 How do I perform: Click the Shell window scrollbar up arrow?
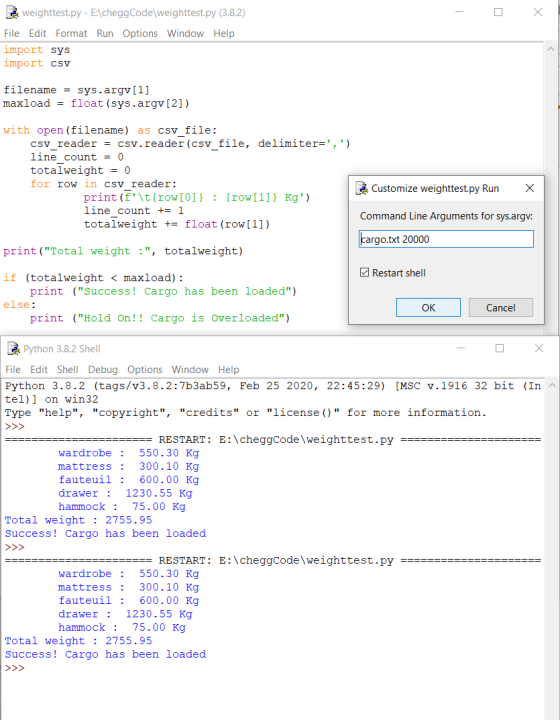[552, 385]
